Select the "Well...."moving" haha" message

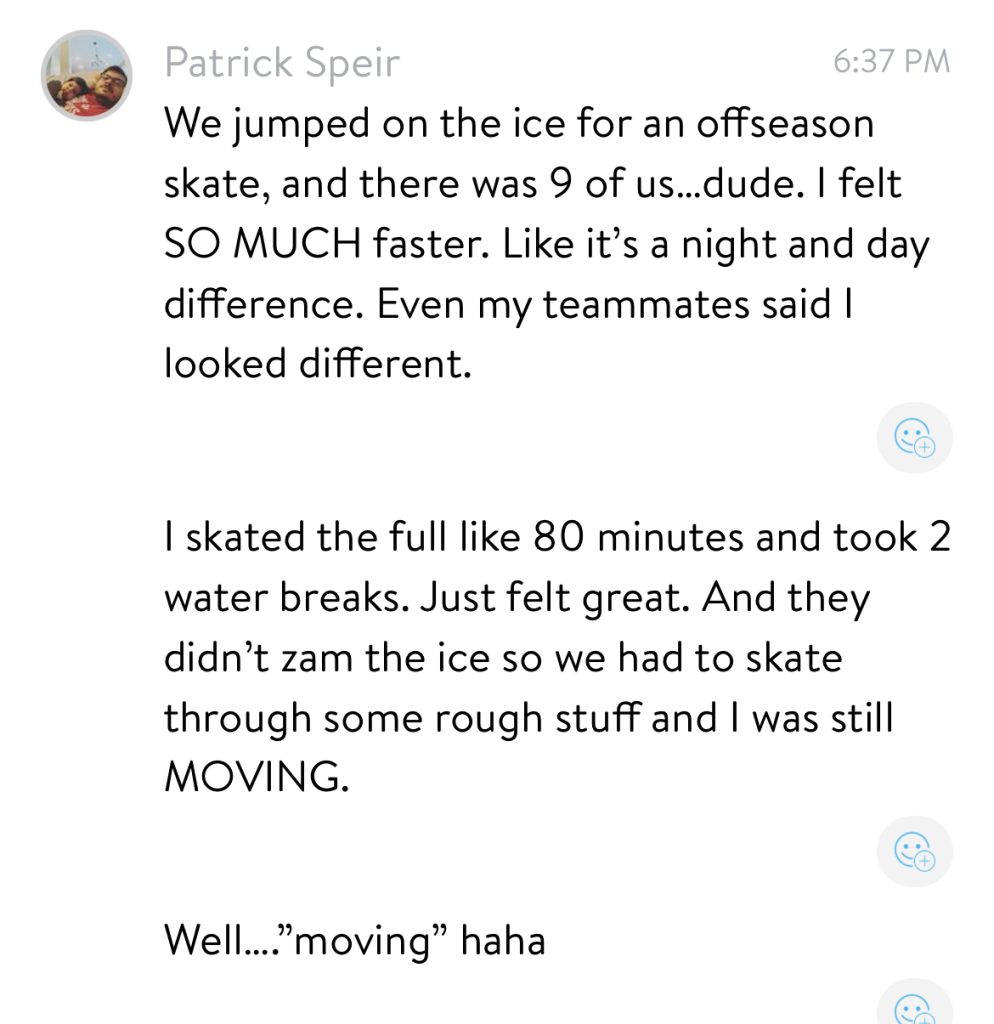tap(355, 939)
